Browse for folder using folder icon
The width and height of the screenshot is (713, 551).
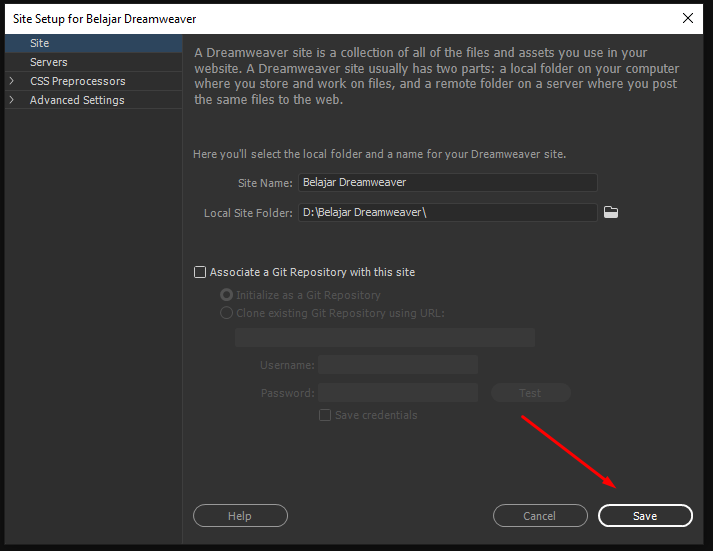pyautogui.click(x=611, y=212)
